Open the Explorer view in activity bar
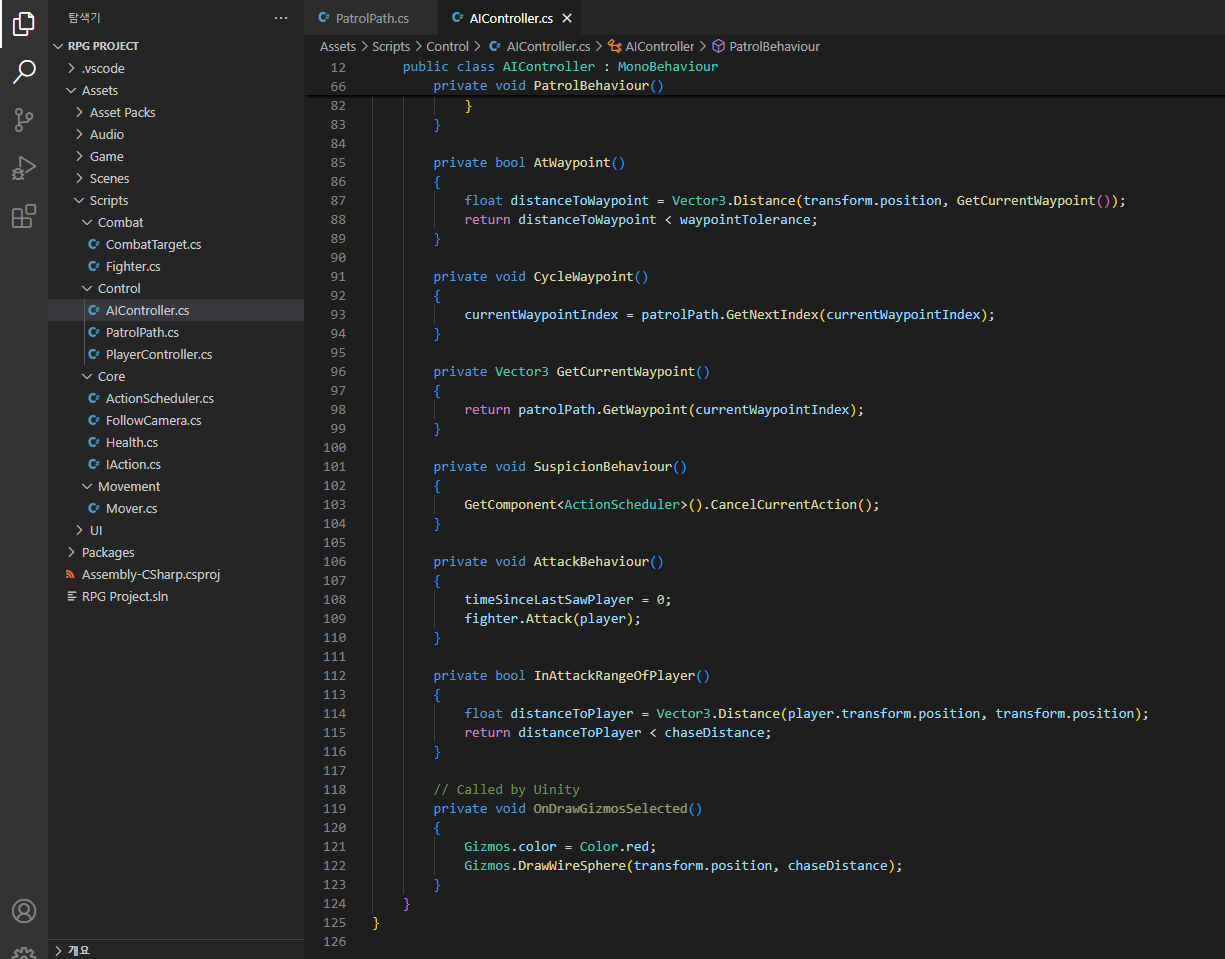The width and height of the screenshot is (1225, 959). (24, 24)
